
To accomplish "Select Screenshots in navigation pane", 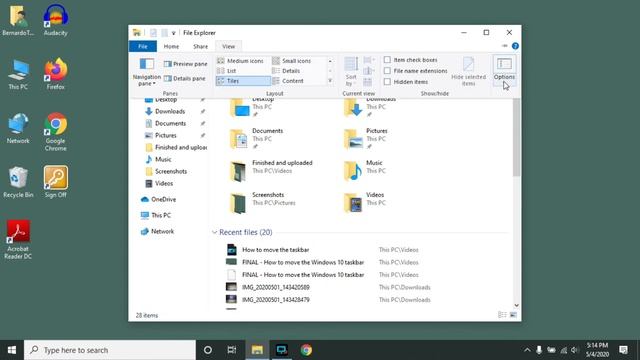I will 170,171.
